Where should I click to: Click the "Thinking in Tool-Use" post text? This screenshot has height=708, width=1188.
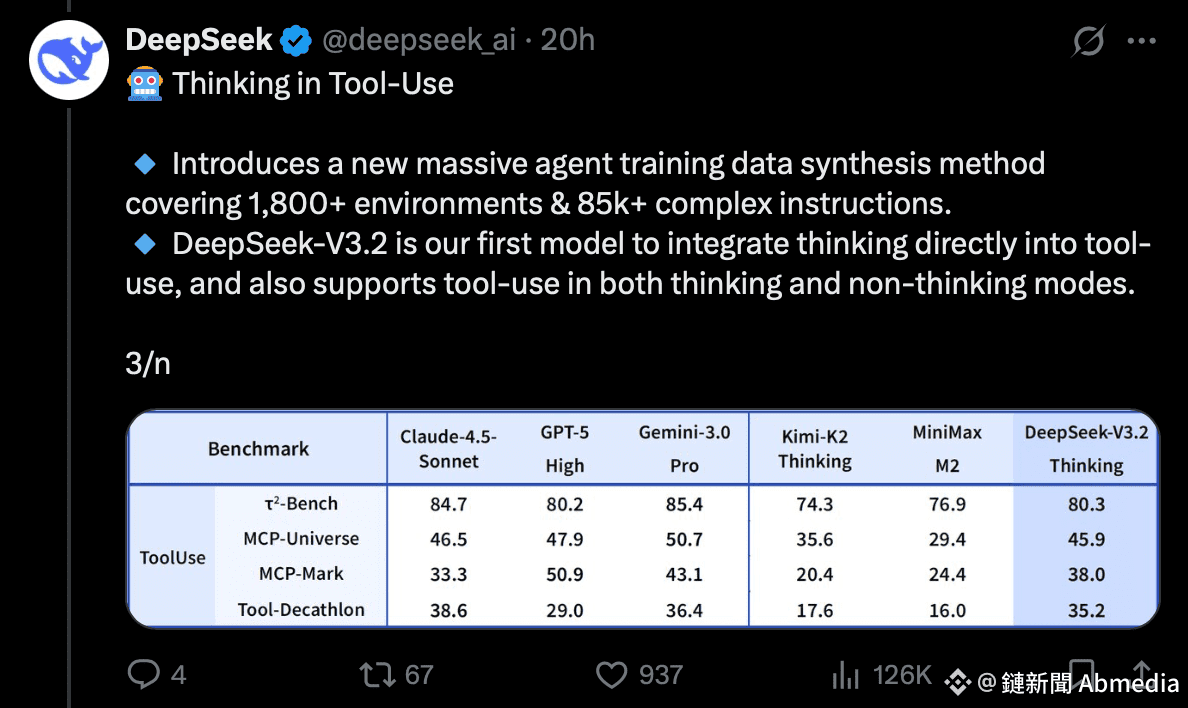[x=313, y=83]
